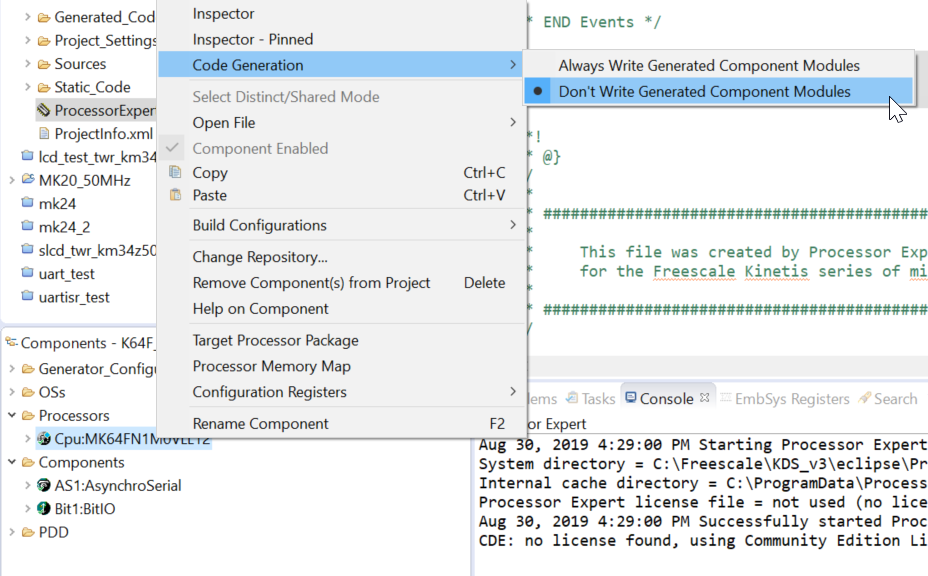Viewport: 928px width, 576px height.
Task: Select Don't Write Generated Component Modules option
Action: [704, 92]
